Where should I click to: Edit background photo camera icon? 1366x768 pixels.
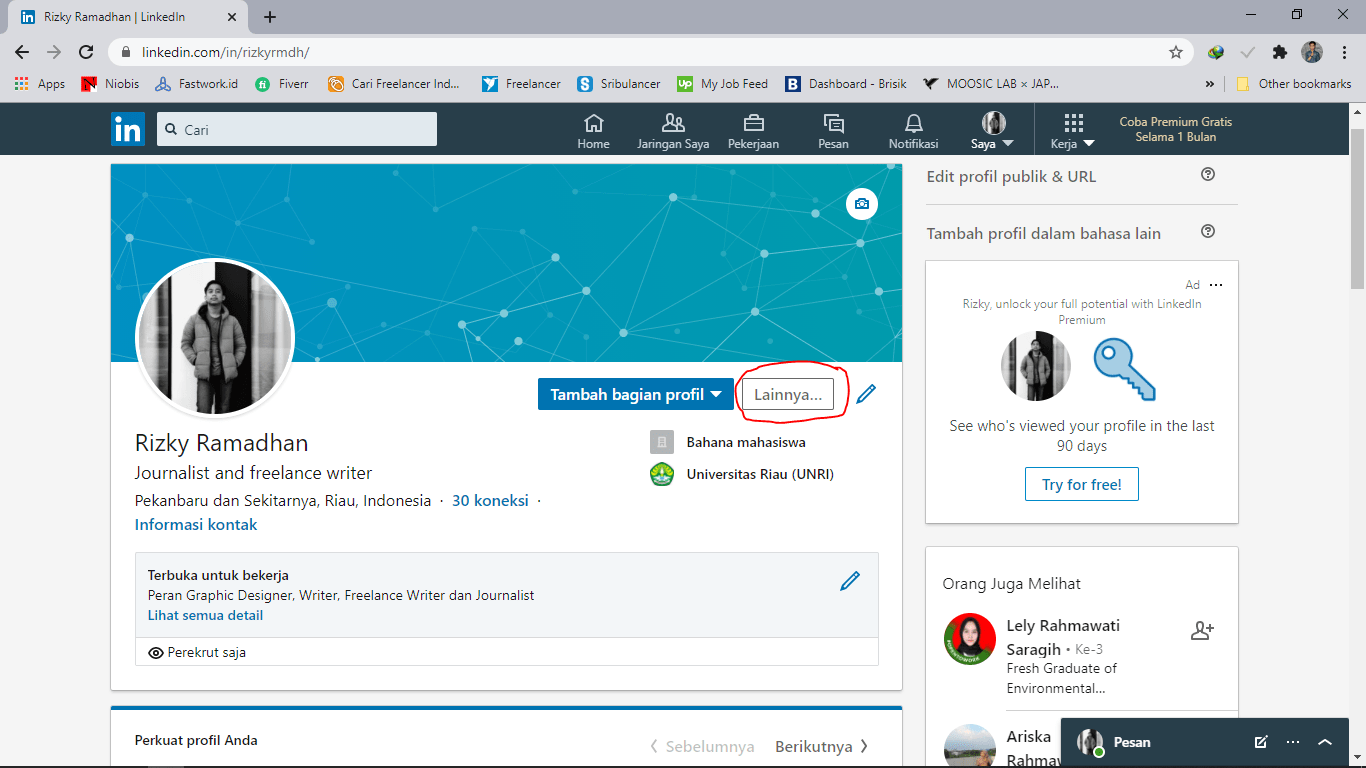[x=861, y=204]
